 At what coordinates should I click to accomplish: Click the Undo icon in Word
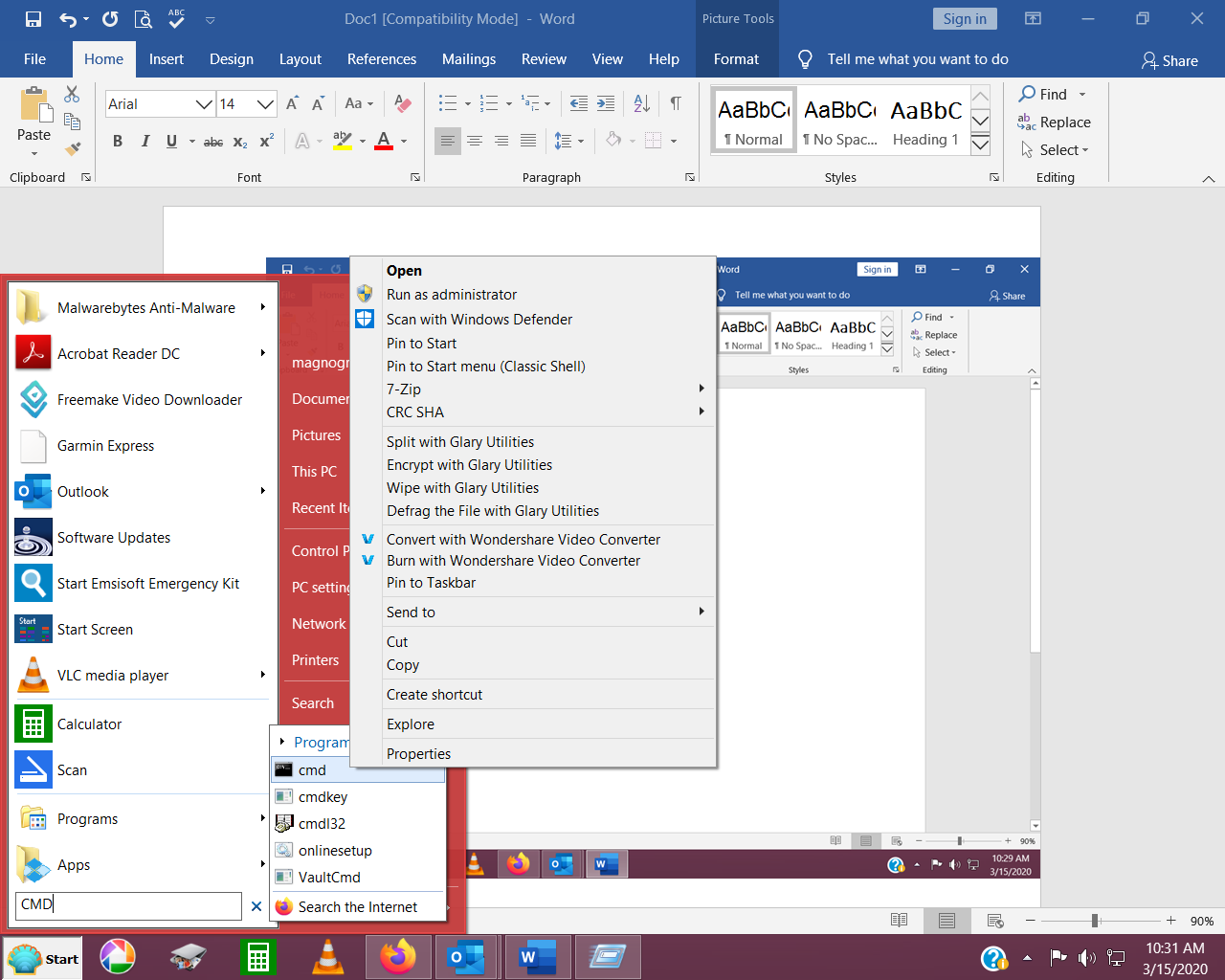click(68, 19)
